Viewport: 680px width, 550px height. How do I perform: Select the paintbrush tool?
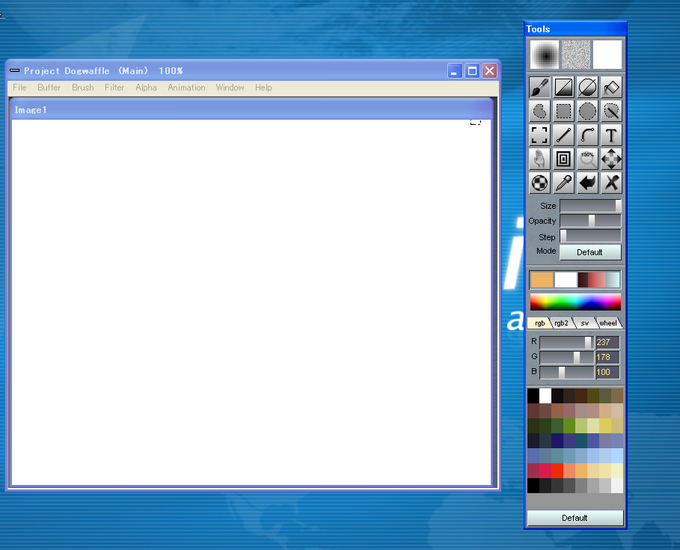[539, 87]
